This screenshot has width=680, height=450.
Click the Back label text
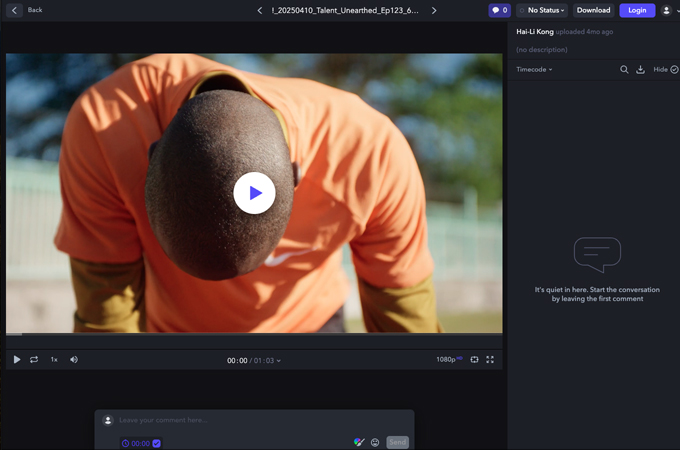coord(35,10)
